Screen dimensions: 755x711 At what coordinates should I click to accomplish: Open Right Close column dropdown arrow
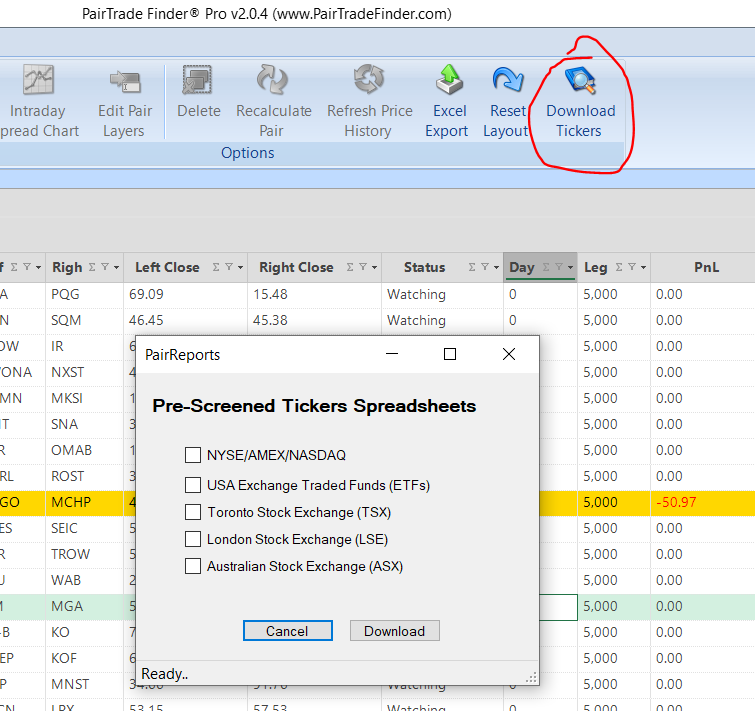374,268
